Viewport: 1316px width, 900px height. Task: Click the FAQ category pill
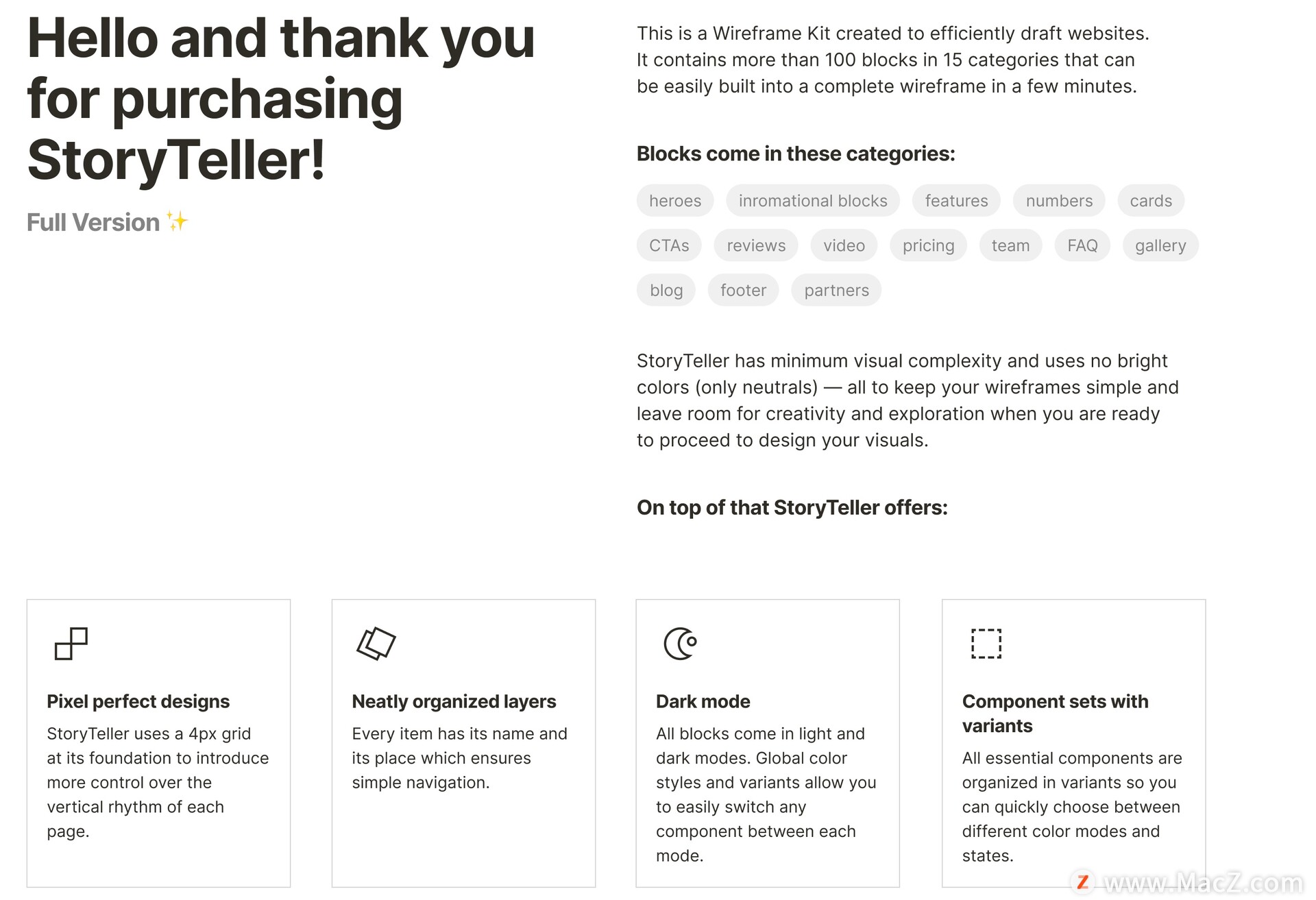tap(1082, 245)
